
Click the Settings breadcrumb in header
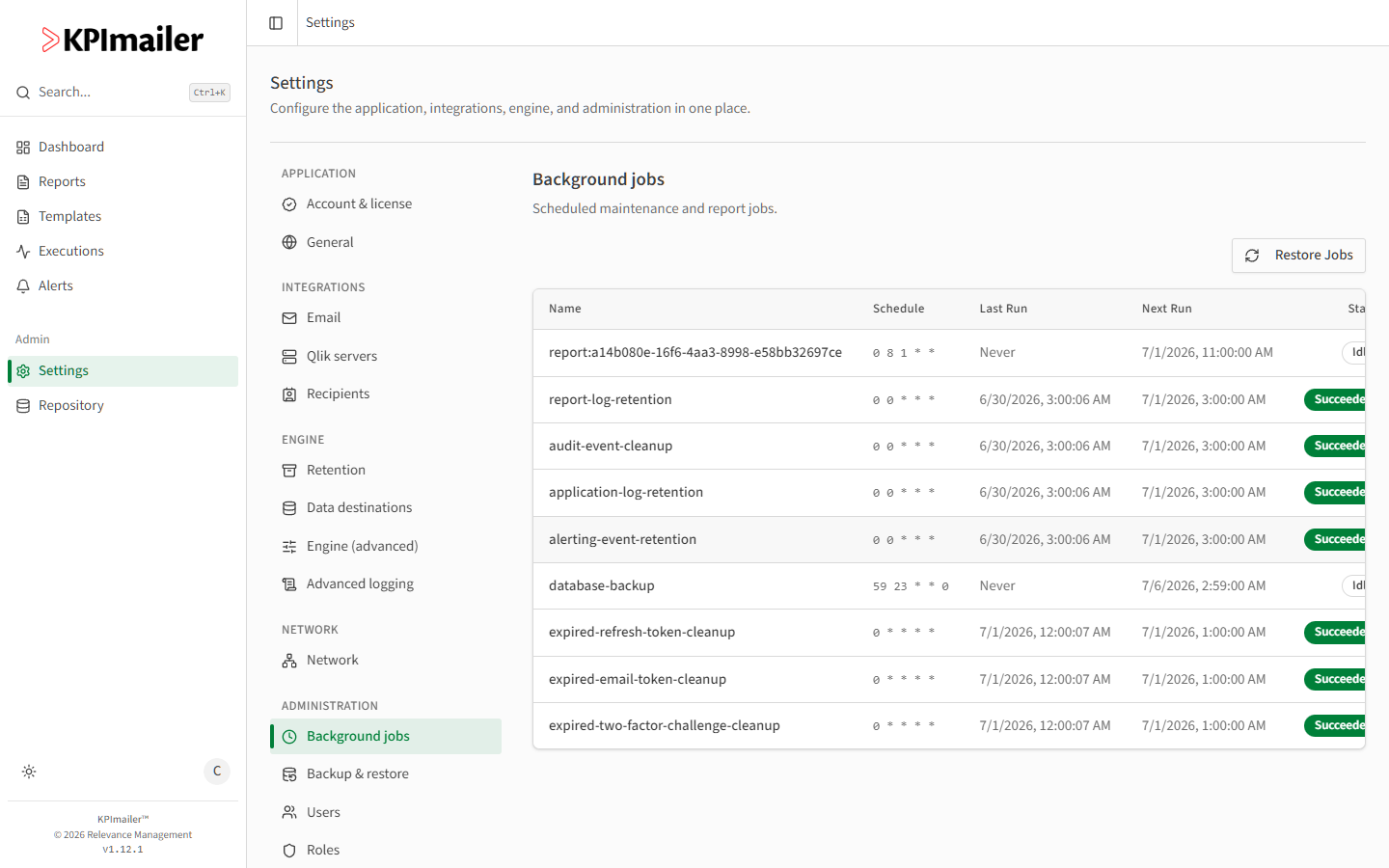(x=330, y=23)
